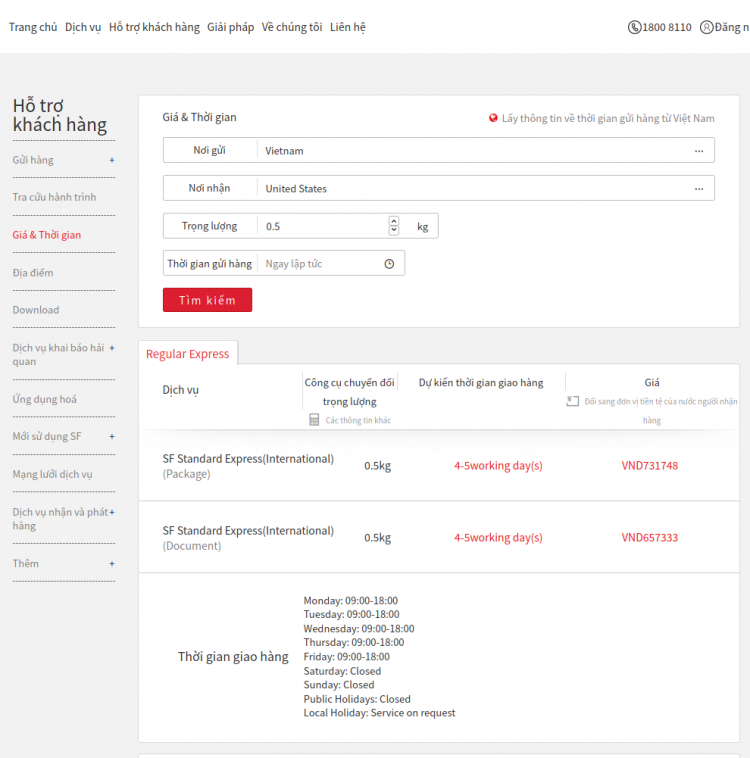
Task: Click the red Tìm kiếm button
Action: pyautogui.click(x=207, y=300)
